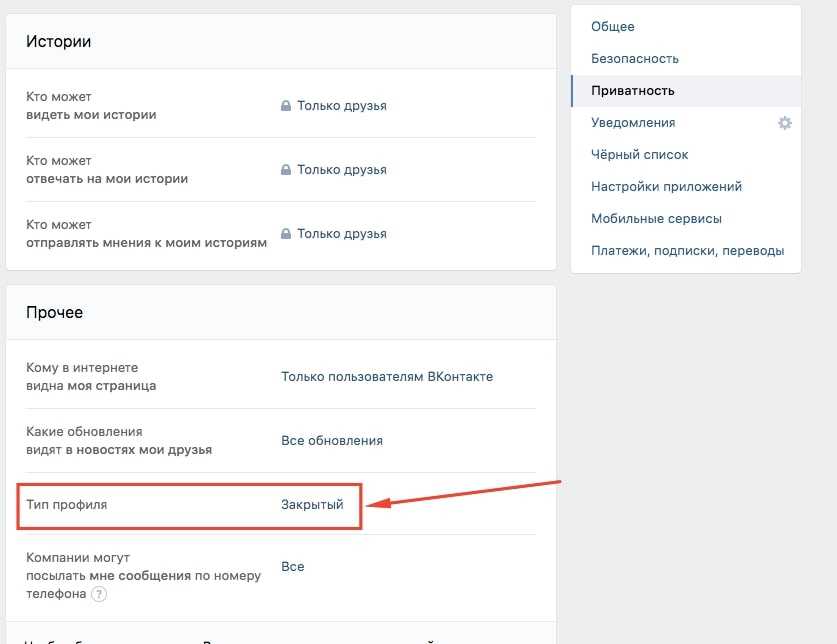Go to Мобильные сервисы section
837x644 pixels.
[x=656, y=219]
